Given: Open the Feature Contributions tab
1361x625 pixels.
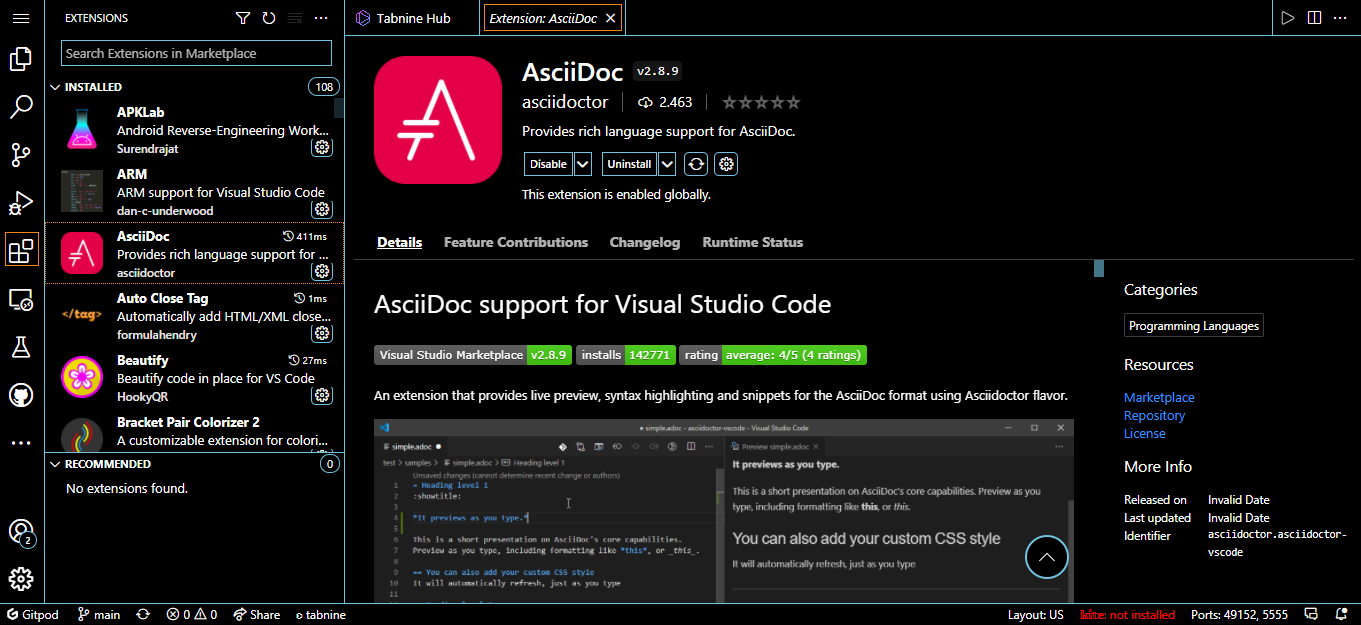Looking at the screenshot, I should tap(516, 242).
